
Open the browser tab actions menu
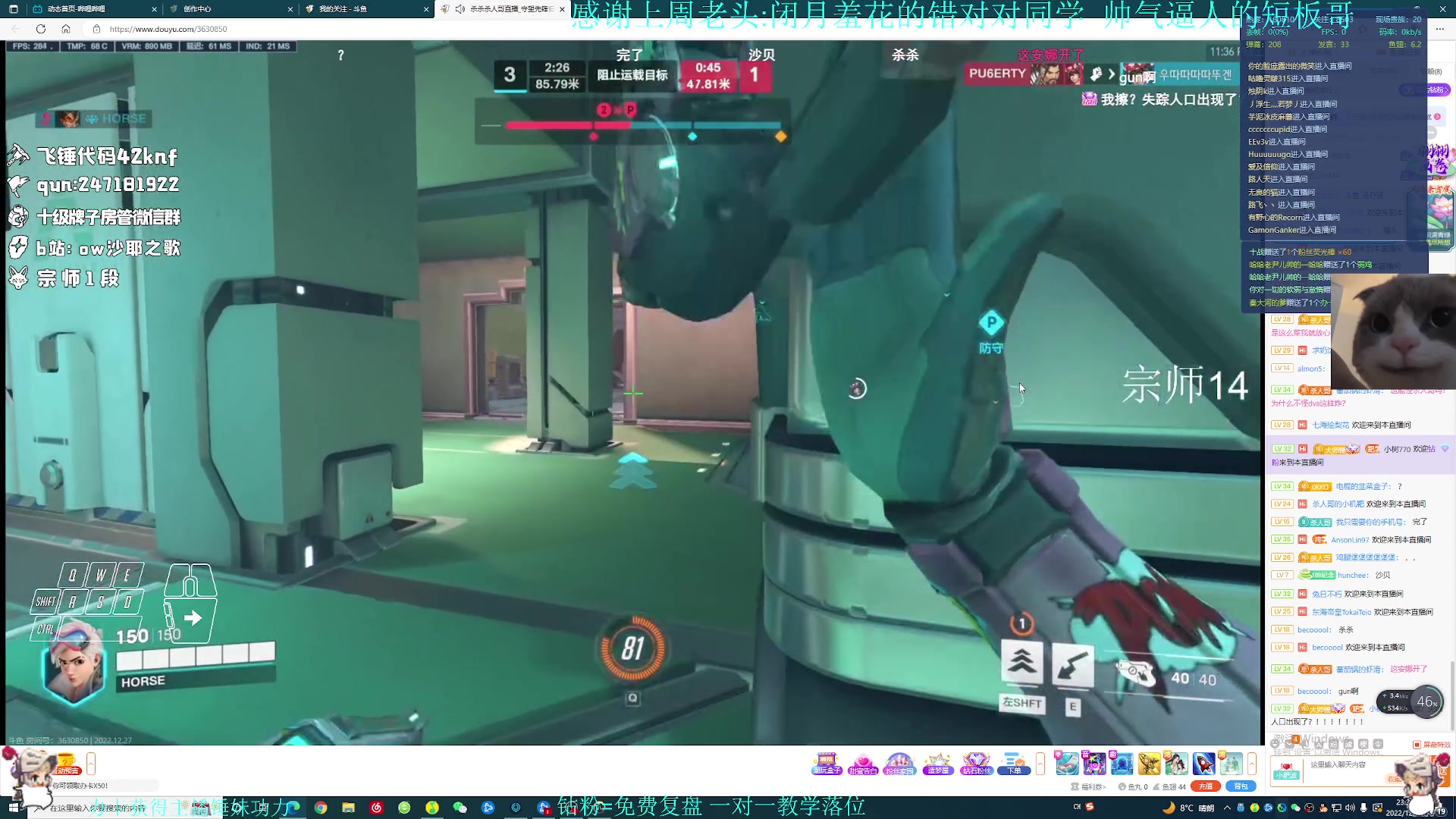click(x=13, y=9)
